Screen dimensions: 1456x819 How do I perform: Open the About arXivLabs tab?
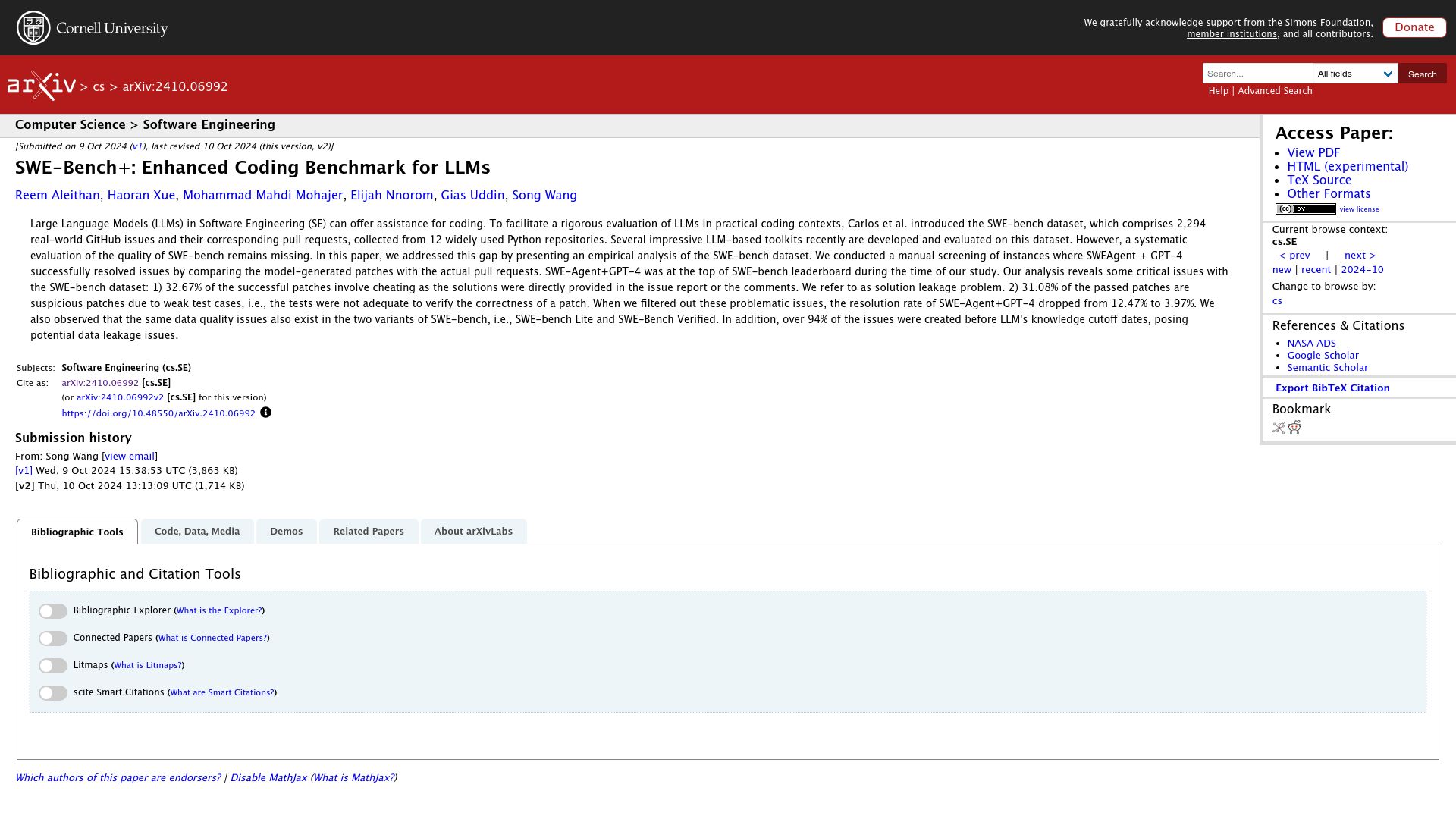coord(473,532)
